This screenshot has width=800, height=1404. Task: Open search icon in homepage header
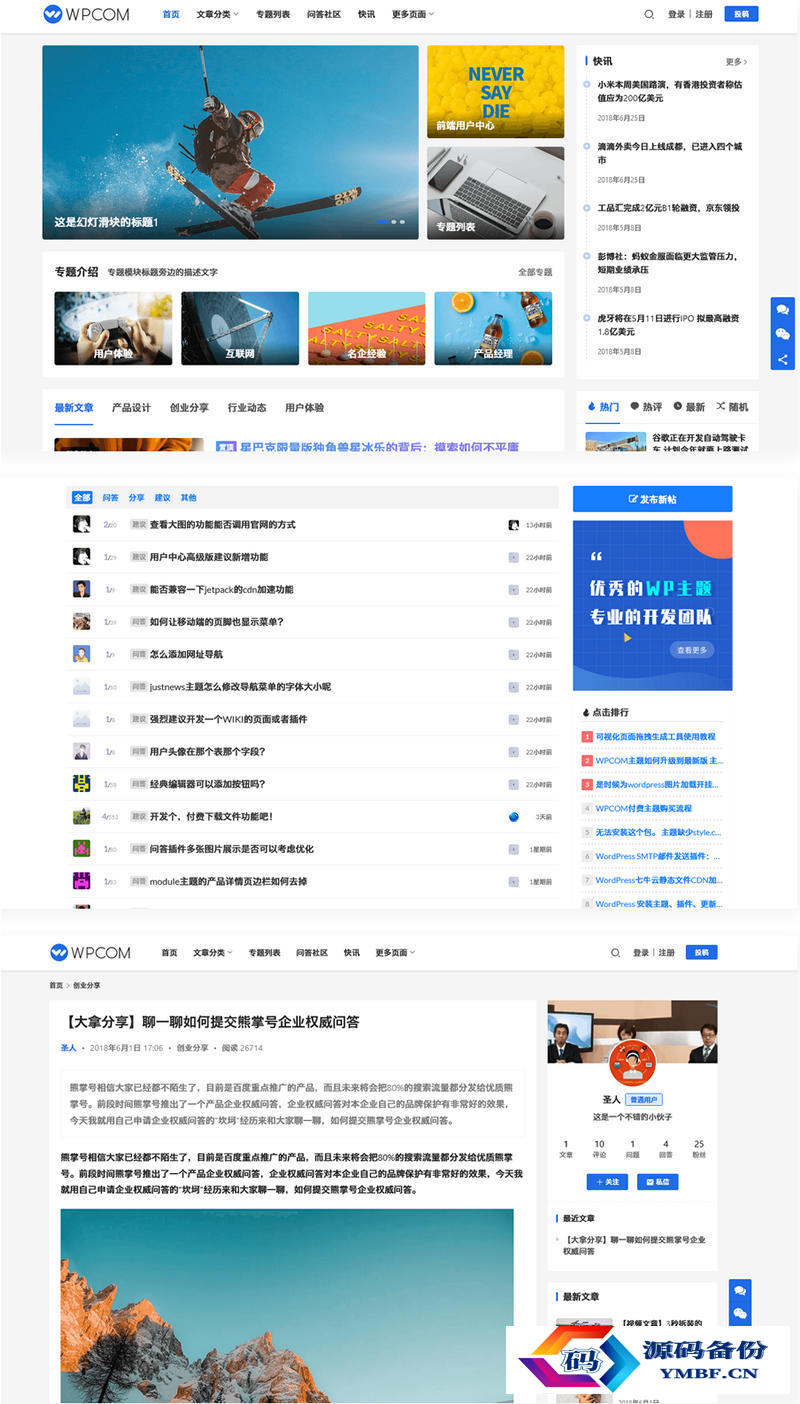pyautogui.click(x=649, y=15)
